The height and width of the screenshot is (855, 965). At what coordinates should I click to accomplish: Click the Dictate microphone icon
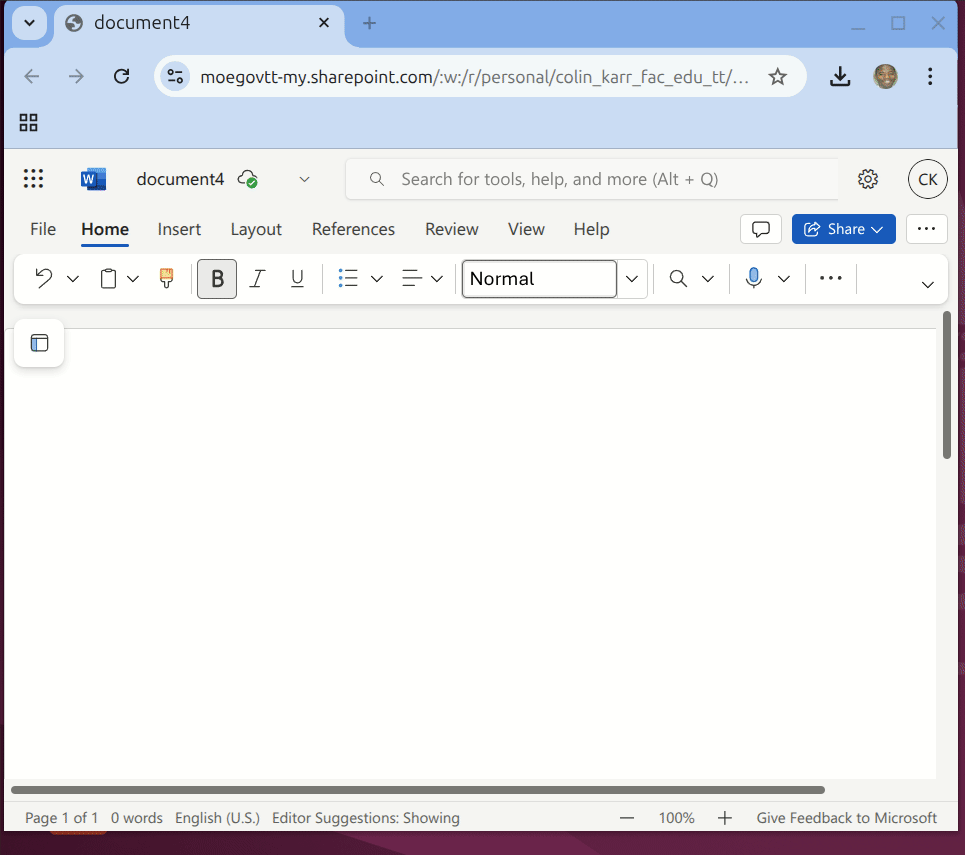pyautogui.click(x=754, y=279)
